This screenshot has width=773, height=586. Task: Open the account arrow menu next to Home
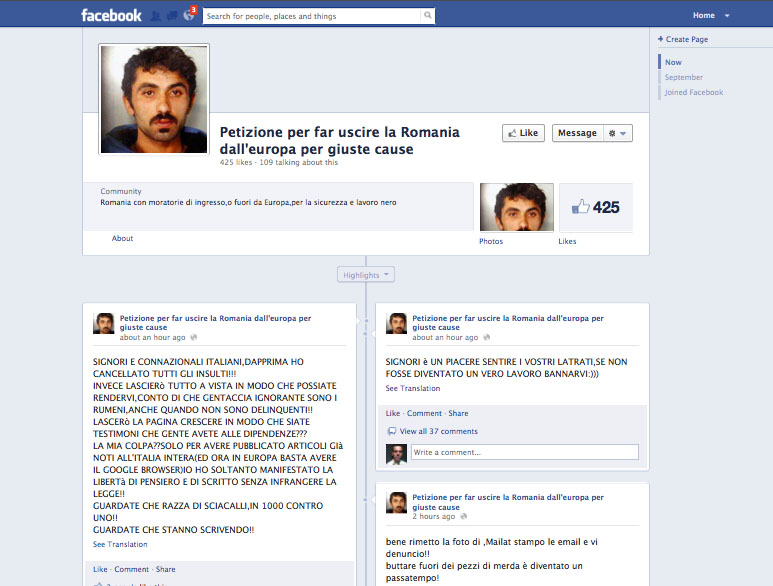(727, 16)
